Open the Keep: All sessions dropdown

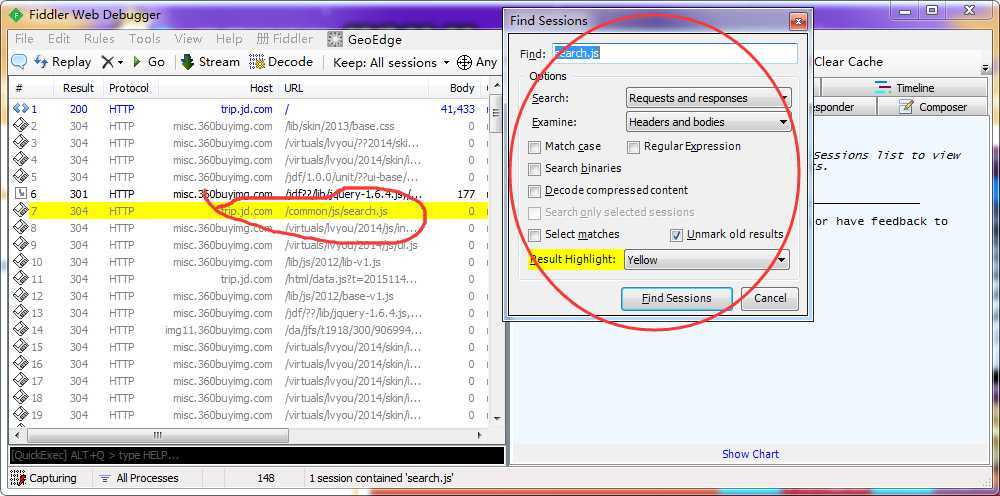point(392,62)
